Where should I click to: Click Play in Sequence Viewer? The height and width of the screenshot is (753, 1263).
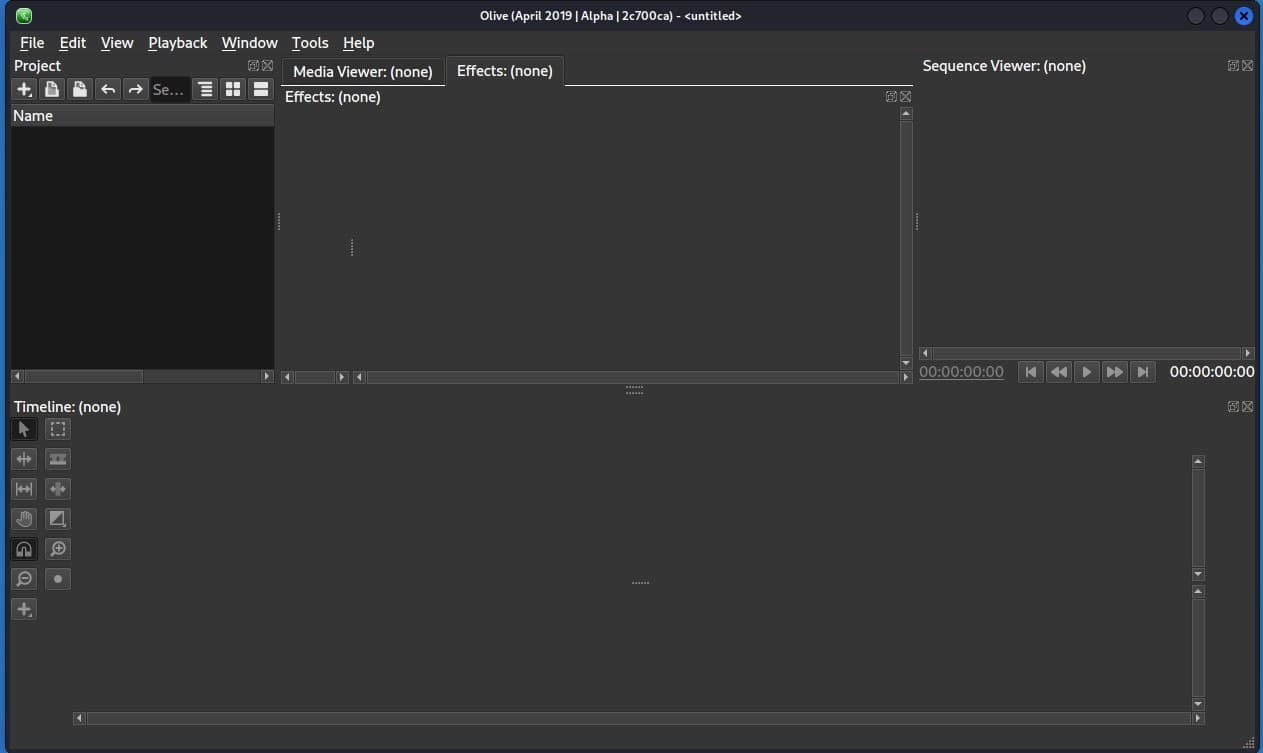pyautogui.click(x=1087, y=372)
